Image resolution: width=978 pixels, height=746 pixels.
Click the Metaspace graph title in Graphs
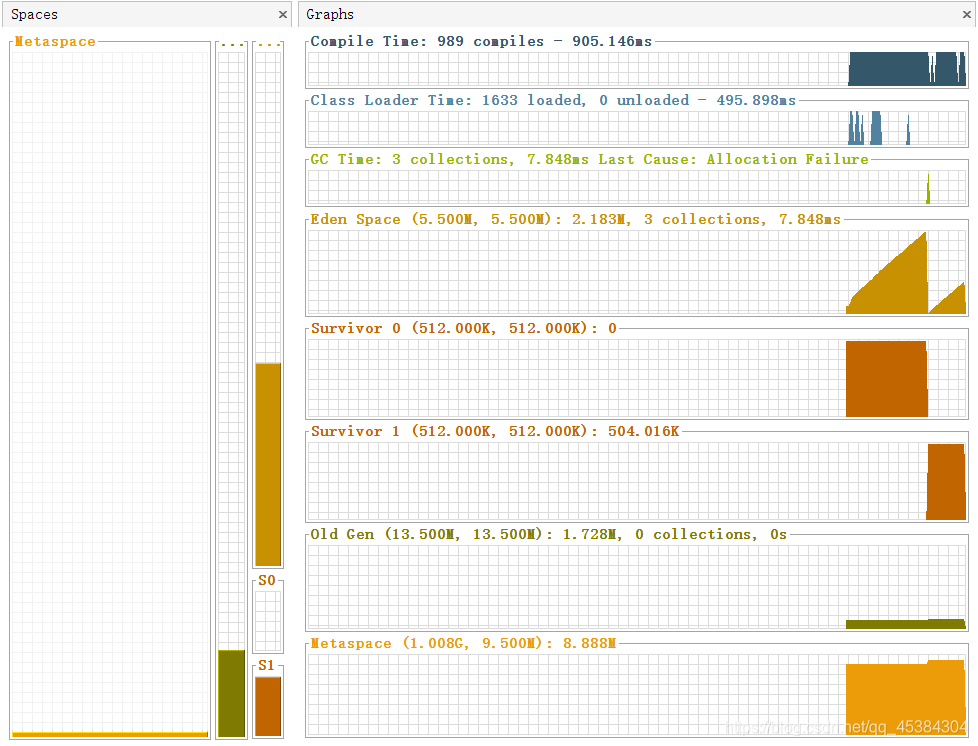[x=463, y=644]
